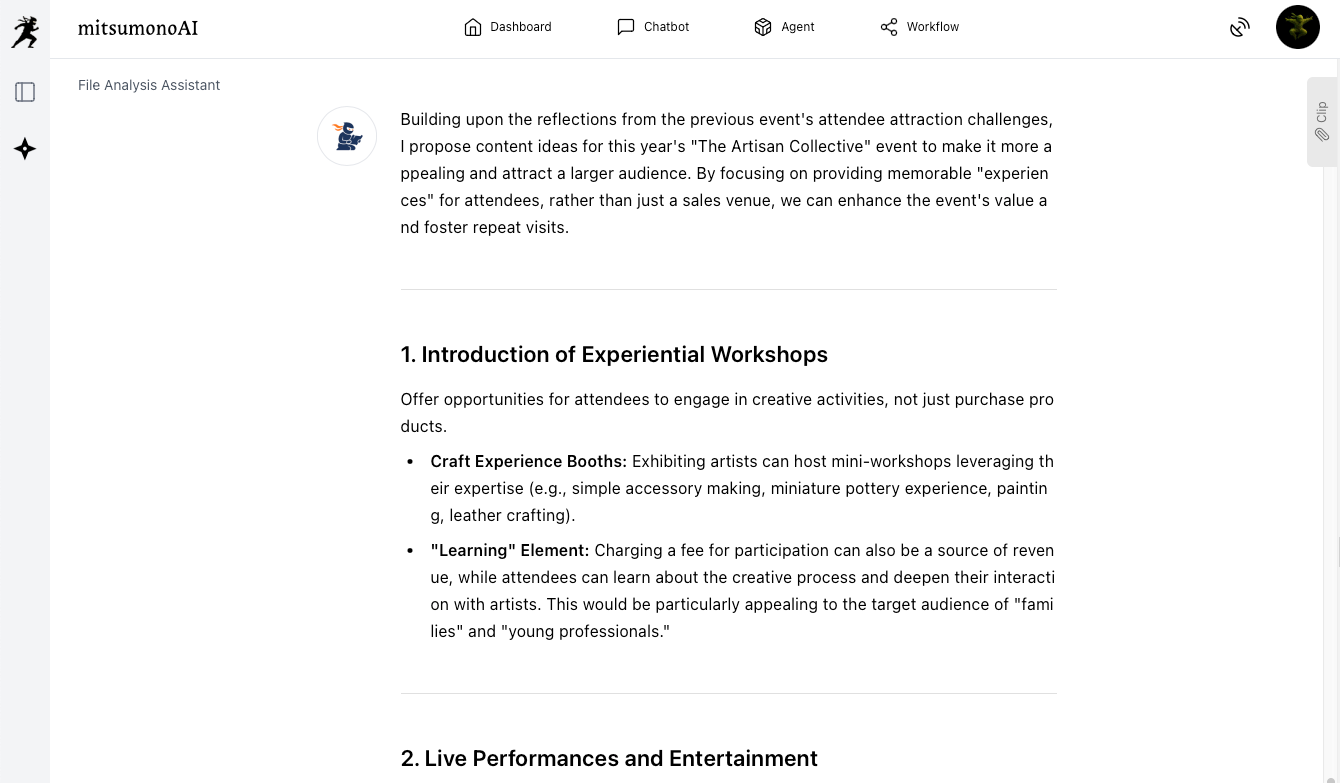Expand the Clip side panel tab

coord(1322,121)
